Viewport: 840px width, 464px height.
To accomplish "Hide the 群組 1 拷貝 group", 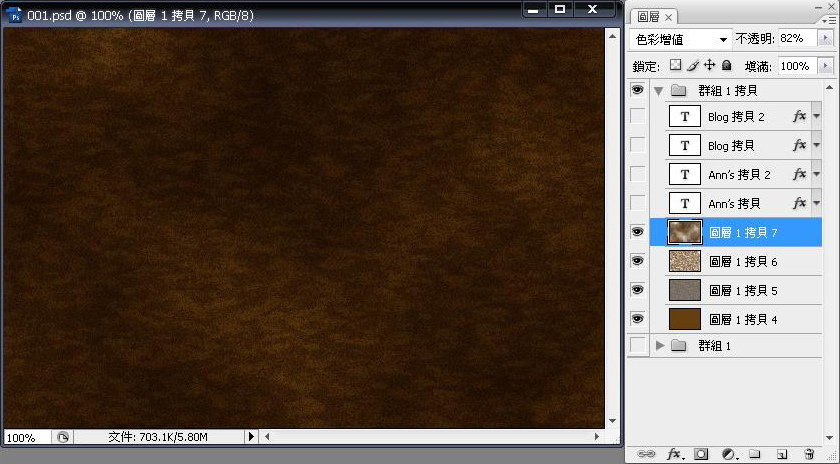I will pyautogui.click(x=637, y=90).
